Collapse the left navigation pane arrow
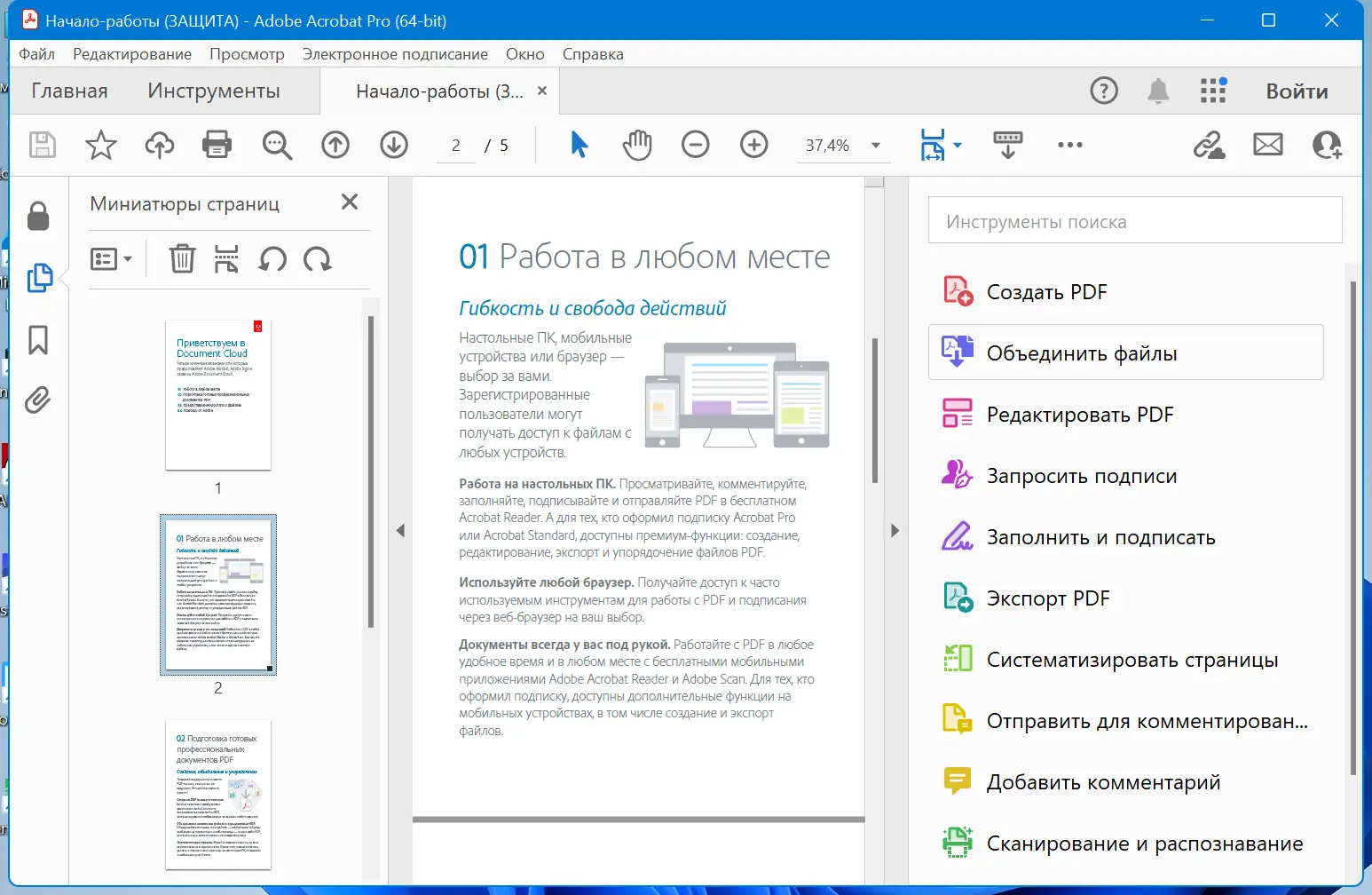 (x=400, y=531)
